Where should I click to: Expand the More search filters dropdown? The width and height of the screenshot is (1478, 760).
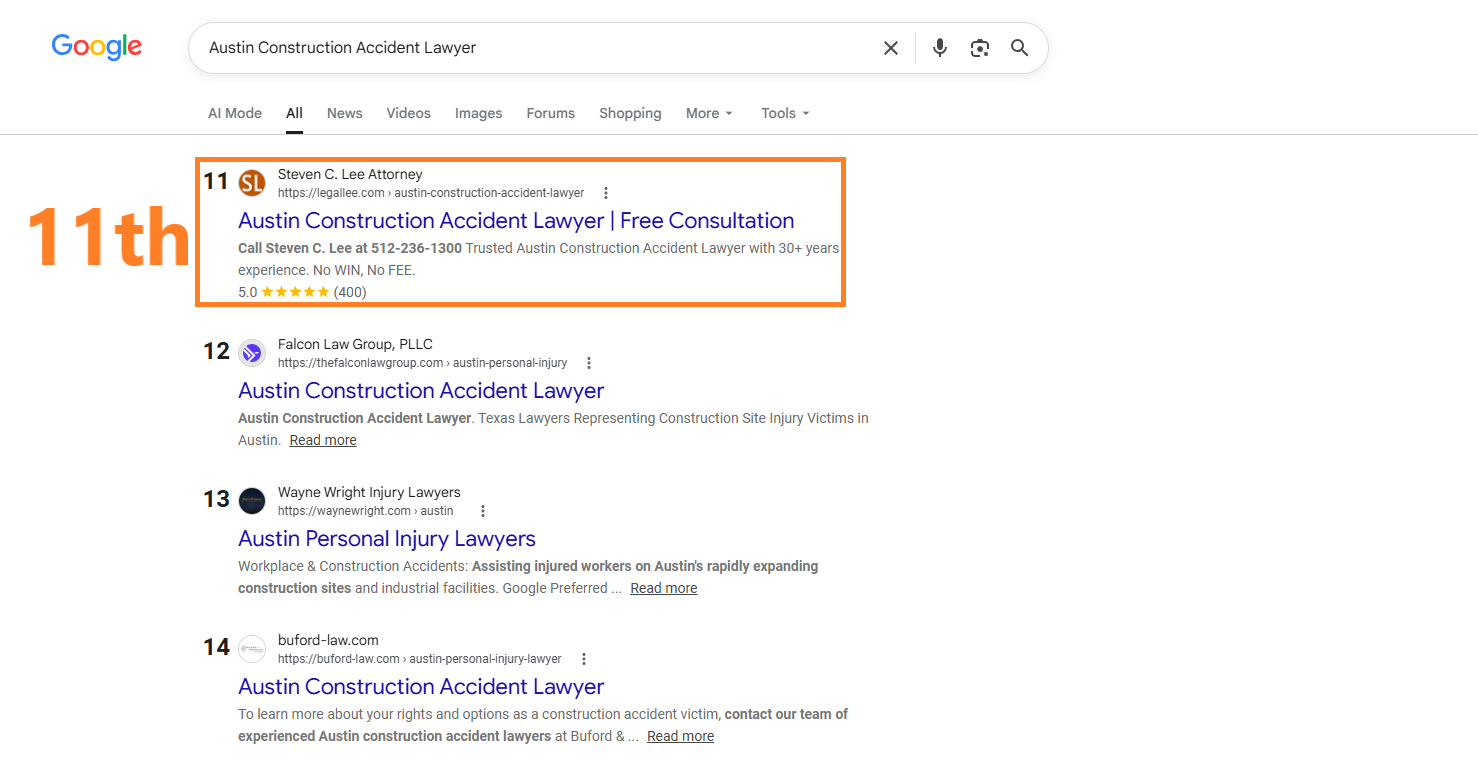pos(709,113)
